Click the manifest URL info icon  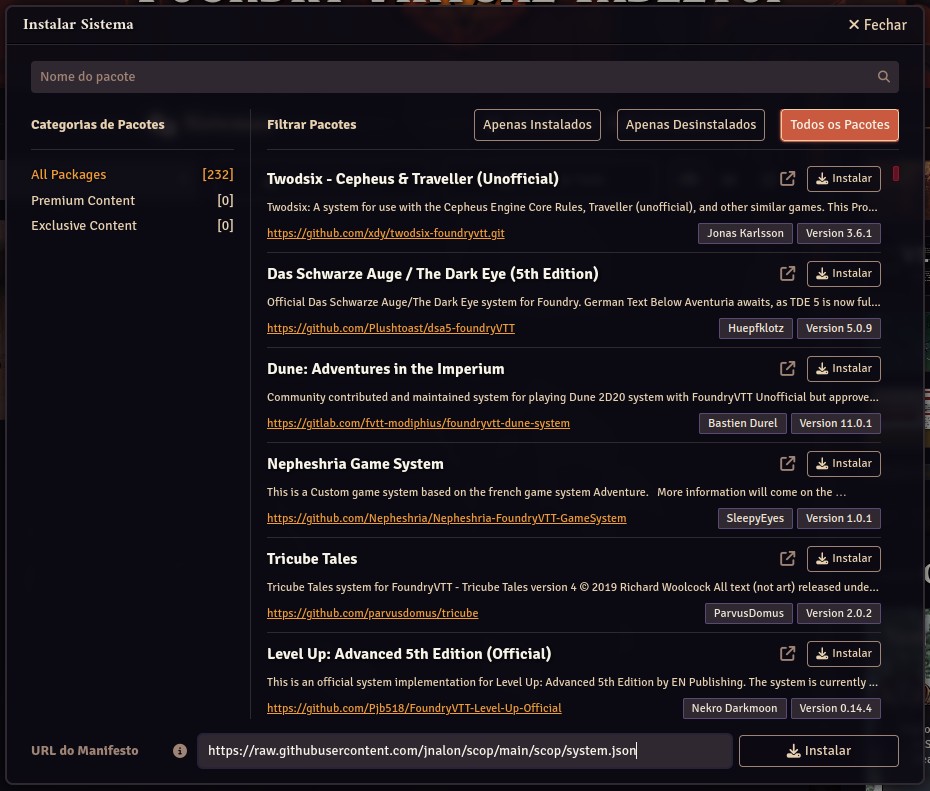(x=180, y=751)
